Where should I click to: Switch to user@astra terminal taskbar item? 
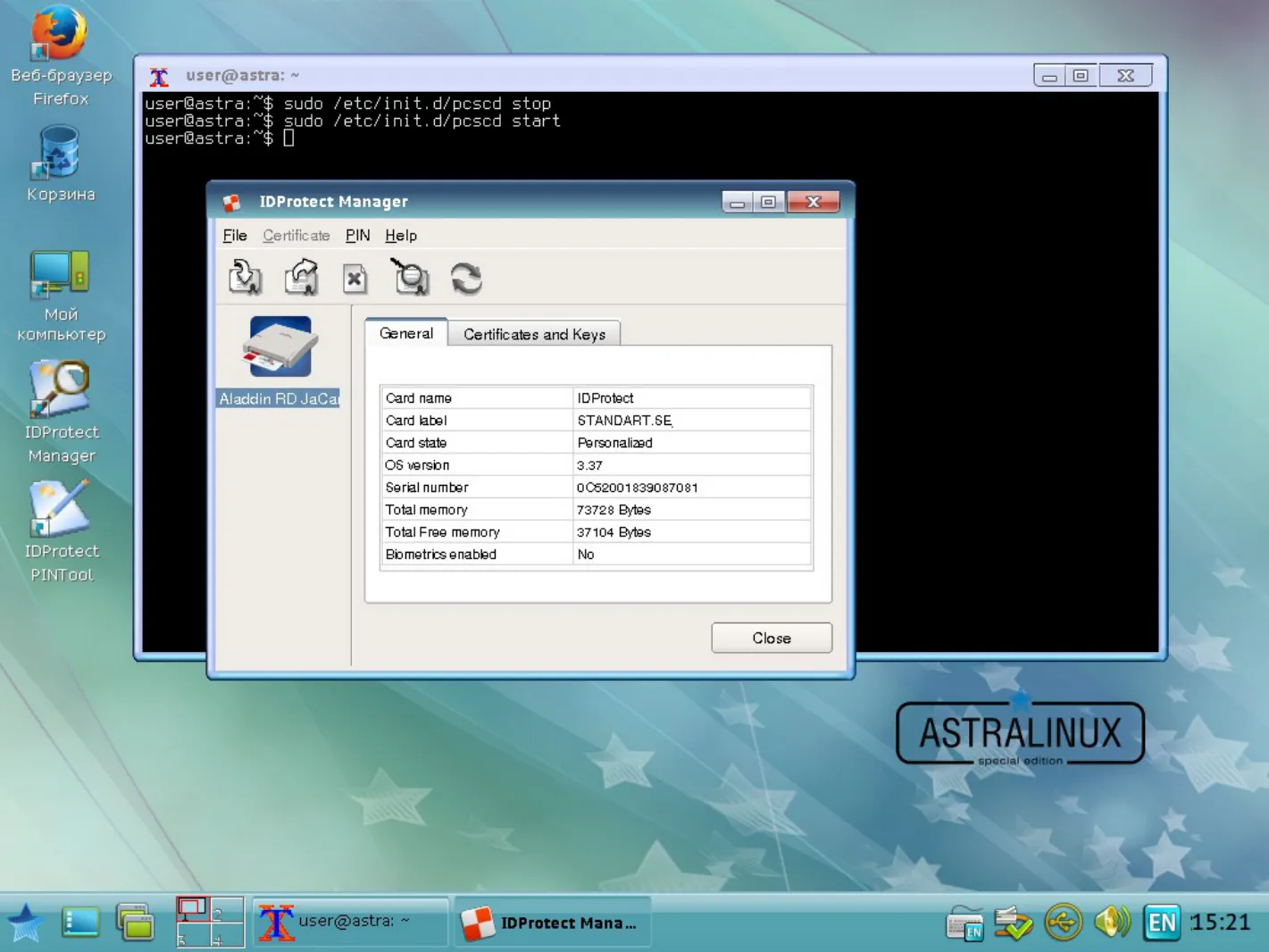tap(350, 922)
